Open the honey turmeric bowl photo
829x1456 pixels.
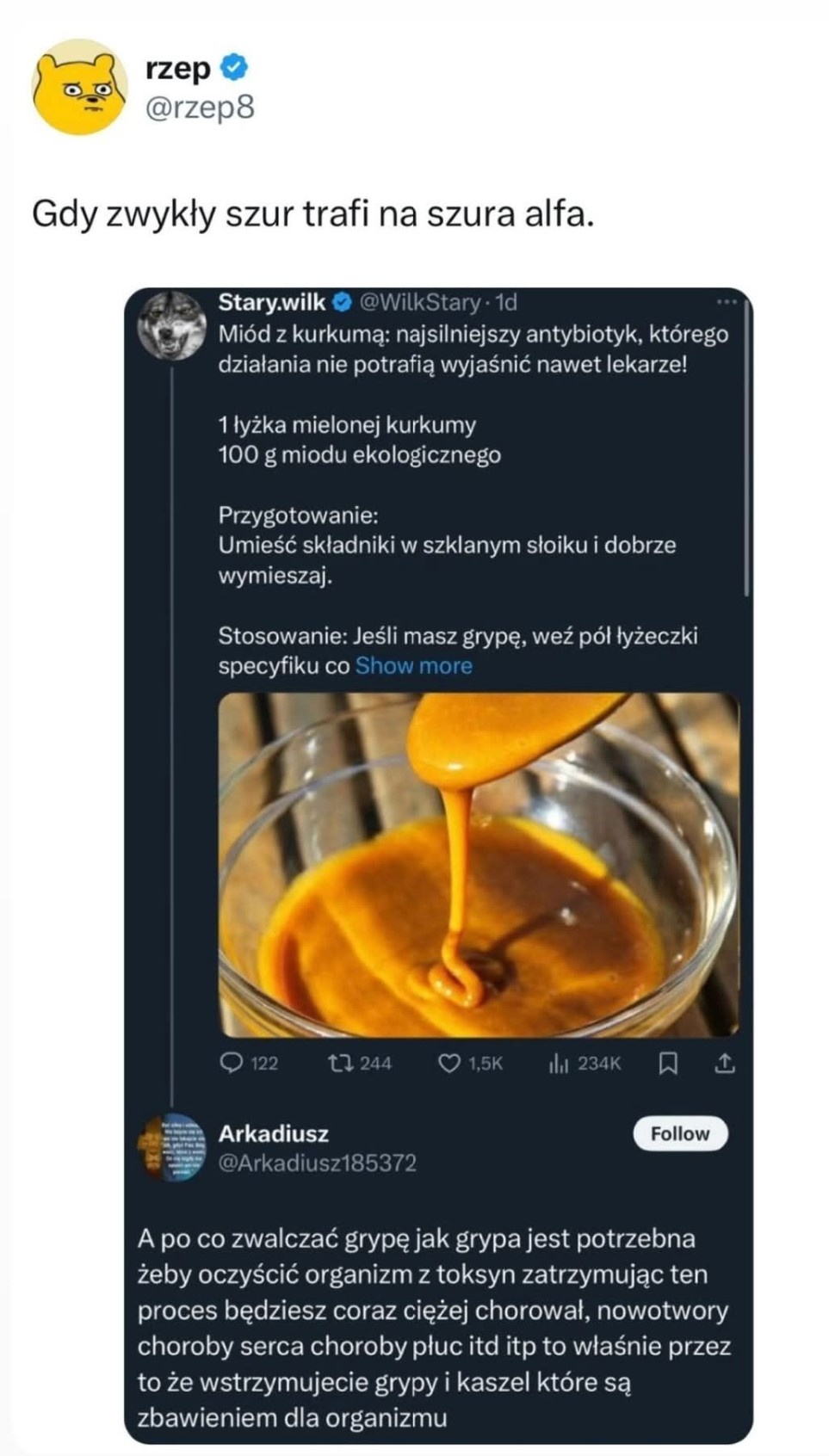[x=478, y=864]
